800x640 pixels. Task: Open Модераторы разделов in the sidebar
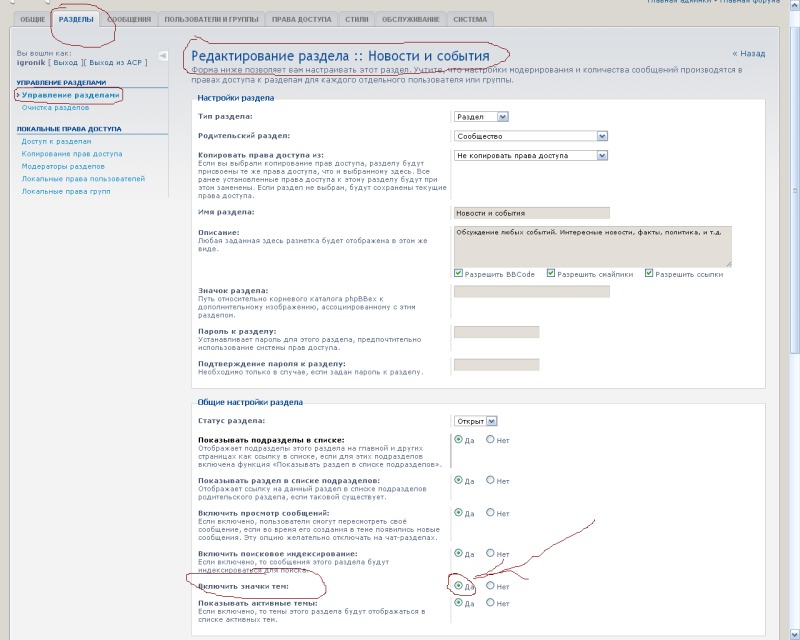(x=63, y=166)
